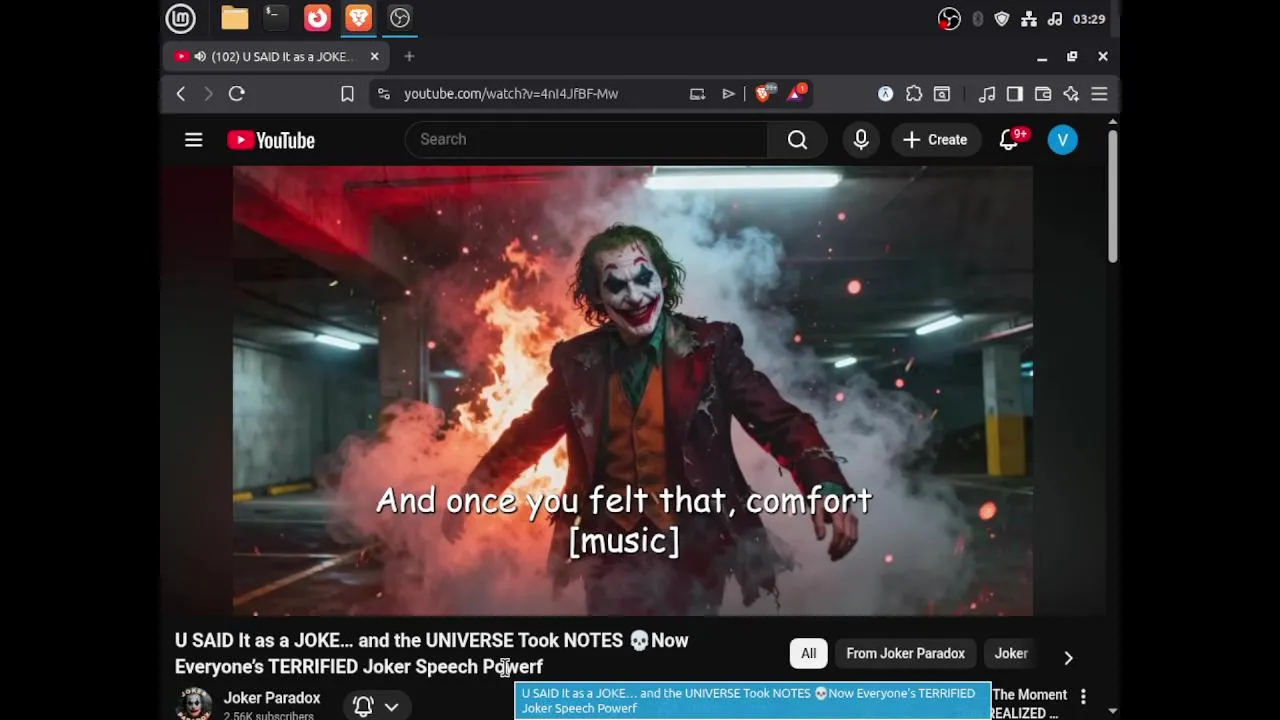Open the blue circular extension icon
Screen dimensions: 1280x720
[885, 94]
